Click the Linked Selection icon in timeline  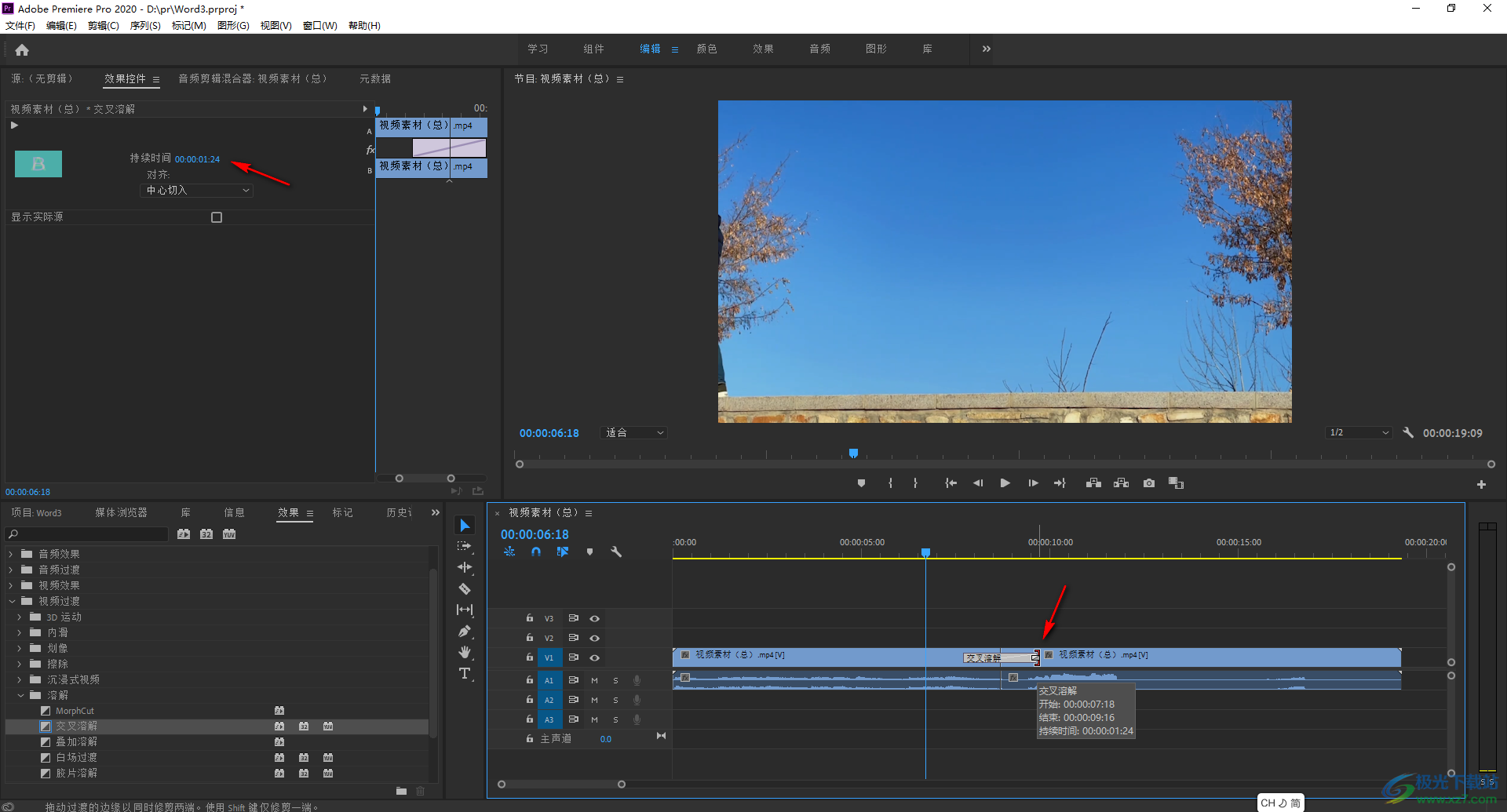click(x=563, y=552)
